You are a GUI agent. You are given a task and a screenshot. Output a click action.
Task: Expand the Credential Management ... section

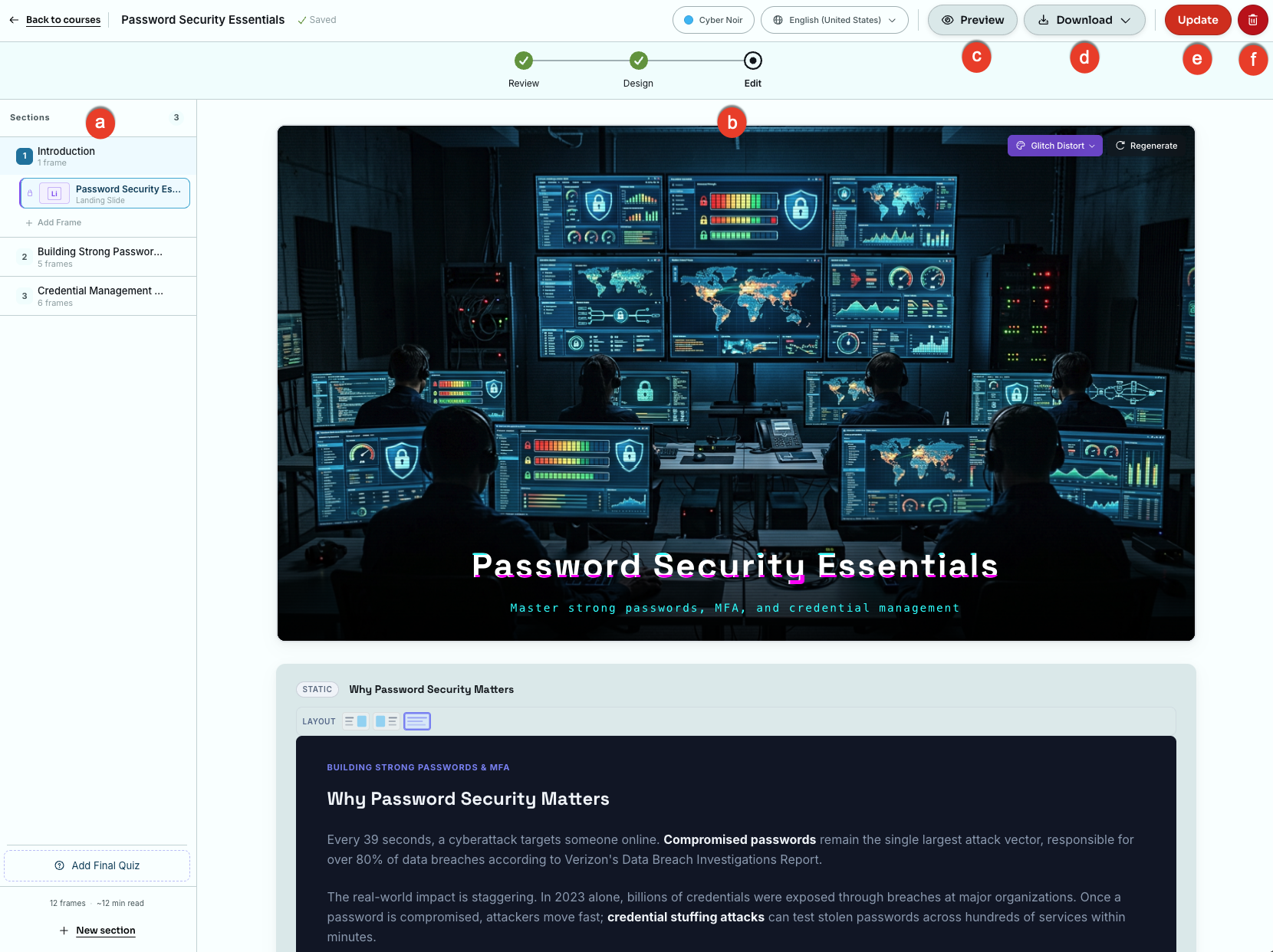click(98, 296)
